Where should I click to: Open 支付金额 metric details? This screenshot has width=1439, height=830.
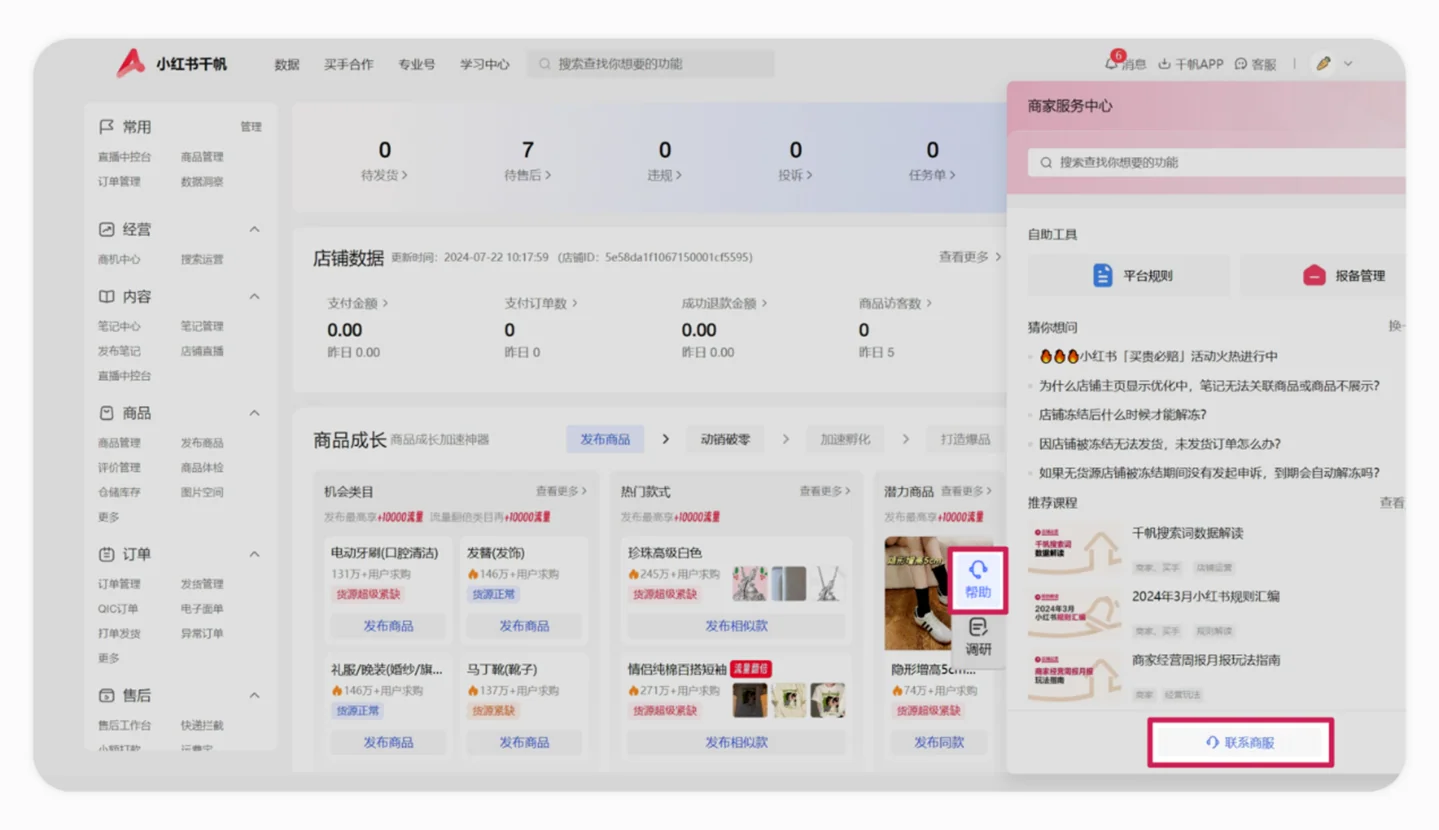357,303
